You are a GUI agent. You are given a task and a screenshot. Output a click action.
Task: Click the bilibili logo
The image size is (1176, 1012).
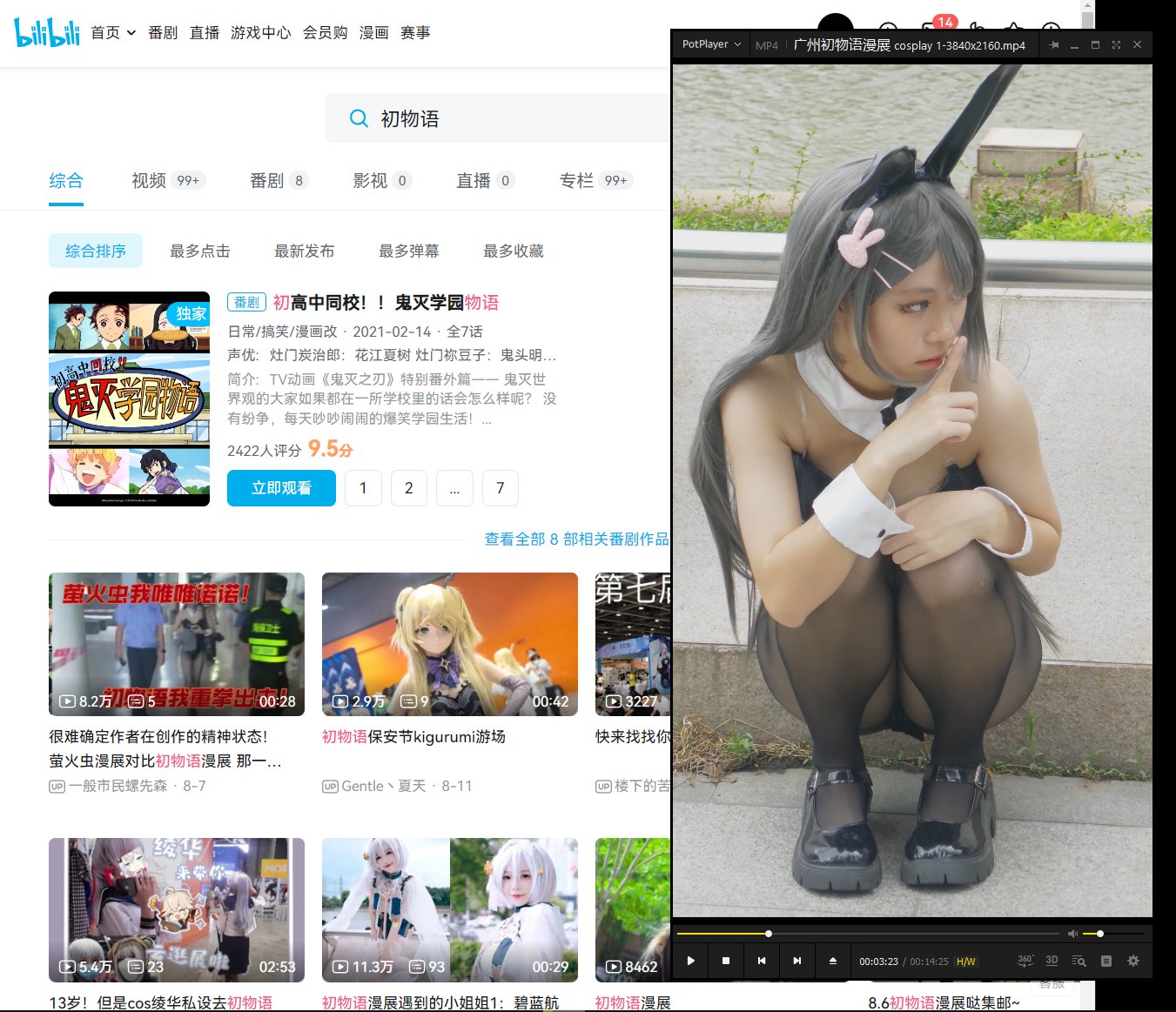[x=47, y=32]
